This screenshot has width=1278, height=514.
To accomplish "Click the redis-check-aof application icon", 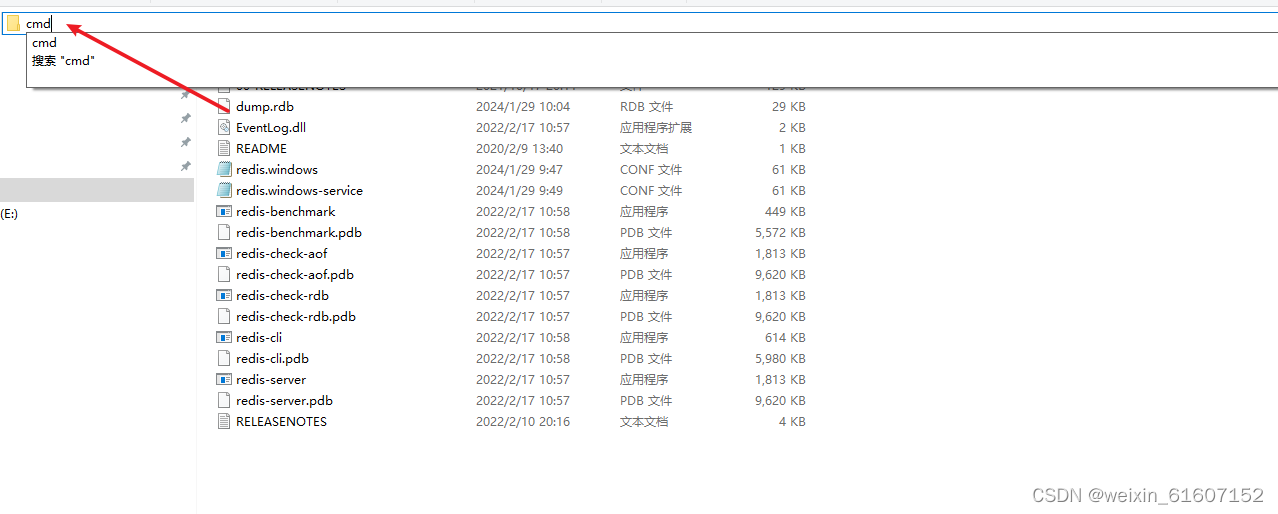I will click(224, 253).
